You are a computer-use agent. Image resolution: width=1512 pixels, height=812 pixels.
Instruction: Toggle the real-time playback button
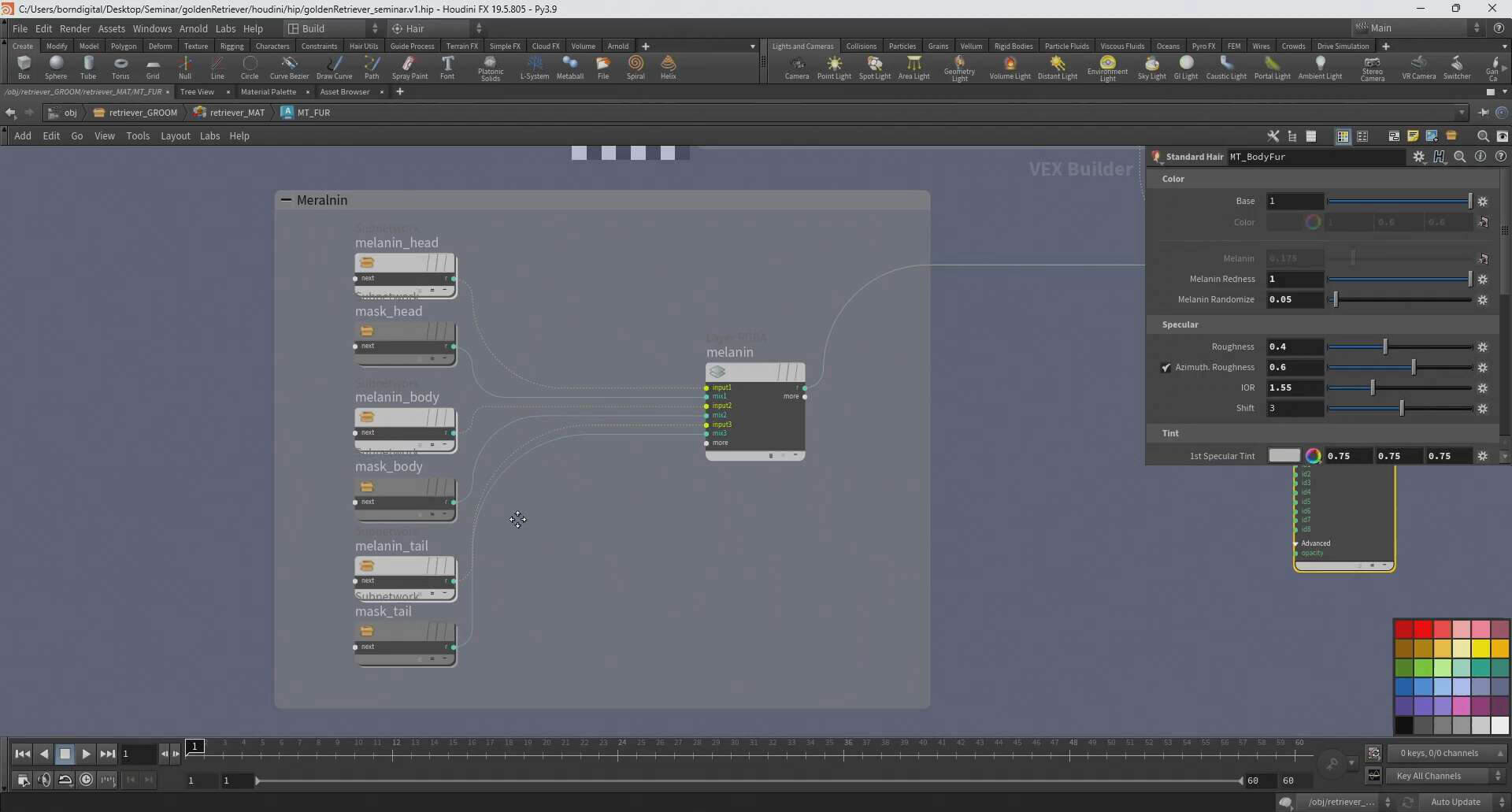tap(87, 780)
